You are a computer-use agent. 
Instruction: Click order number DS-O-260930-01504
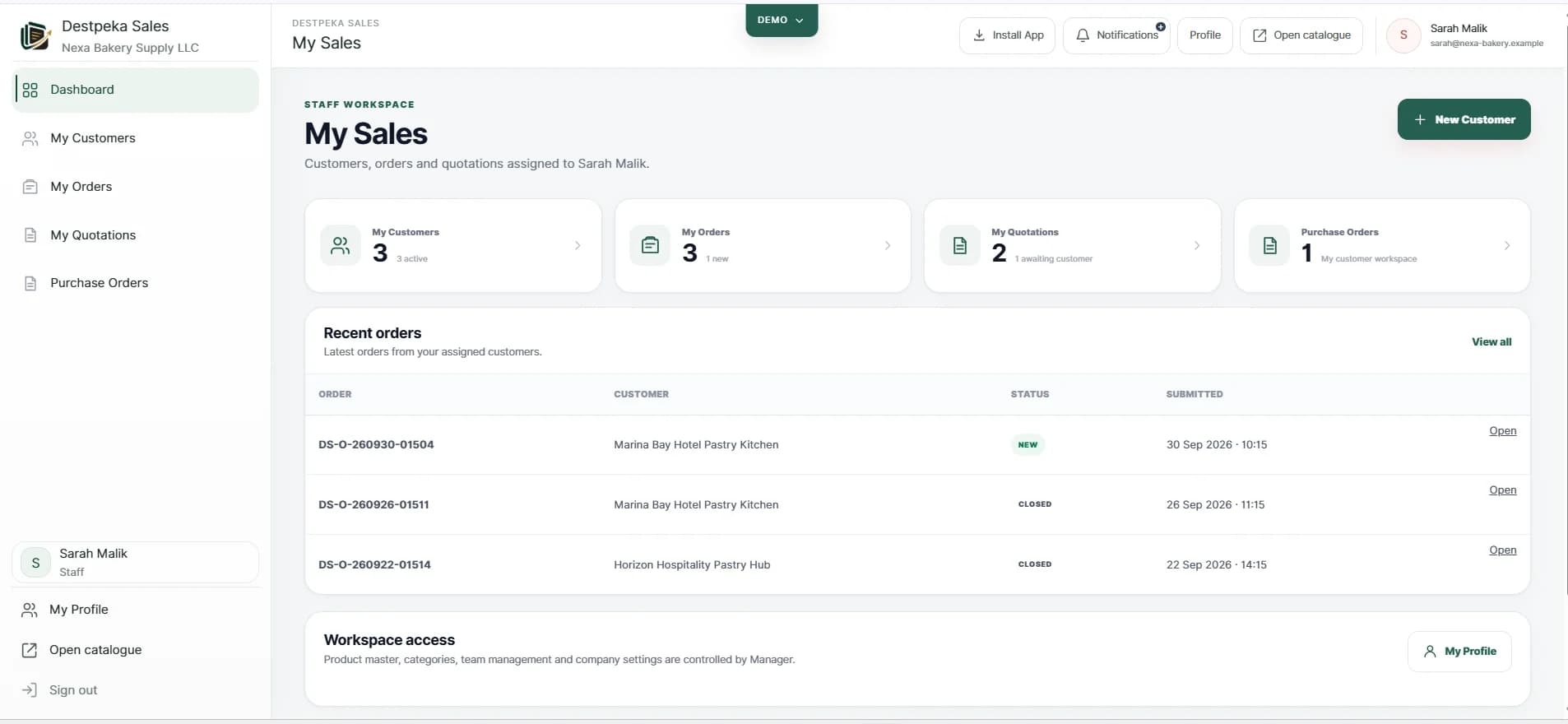(376, 445)
